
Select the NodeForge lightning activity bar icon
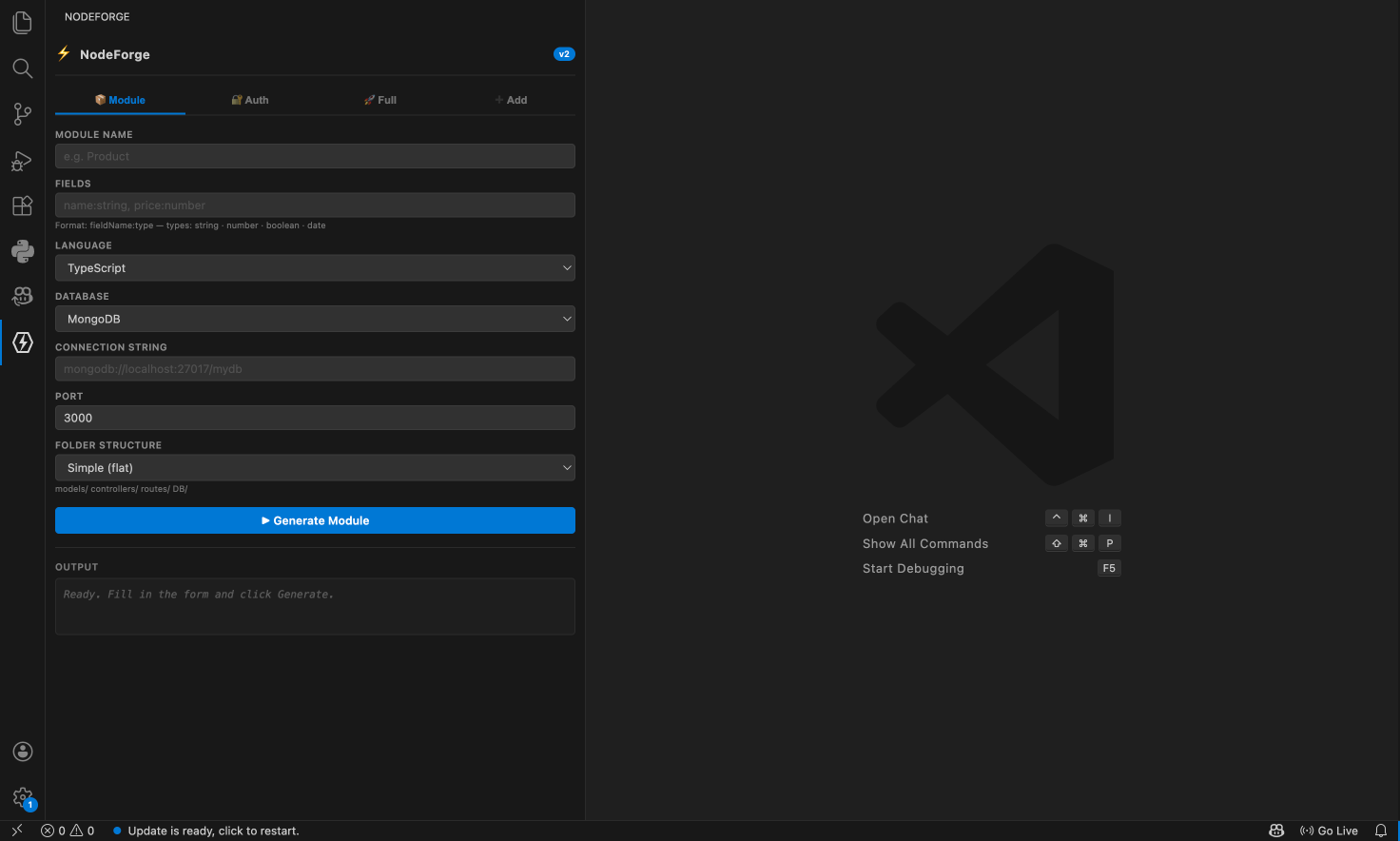tap(23, 342)
